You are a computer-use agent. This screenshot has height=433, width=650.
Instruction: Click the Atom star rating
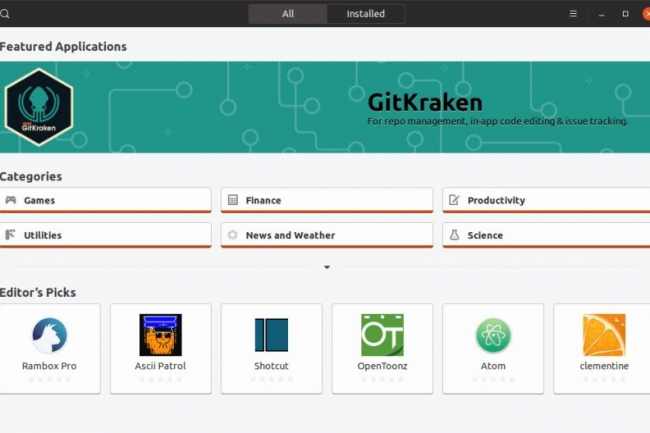[x=493, y=379]
